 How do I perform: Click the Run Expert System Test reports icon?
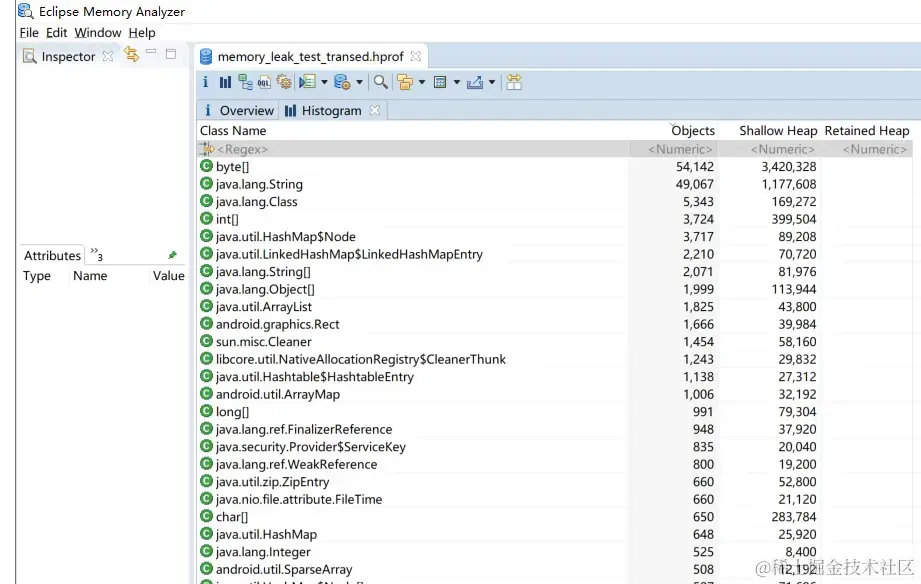point(307,82)
